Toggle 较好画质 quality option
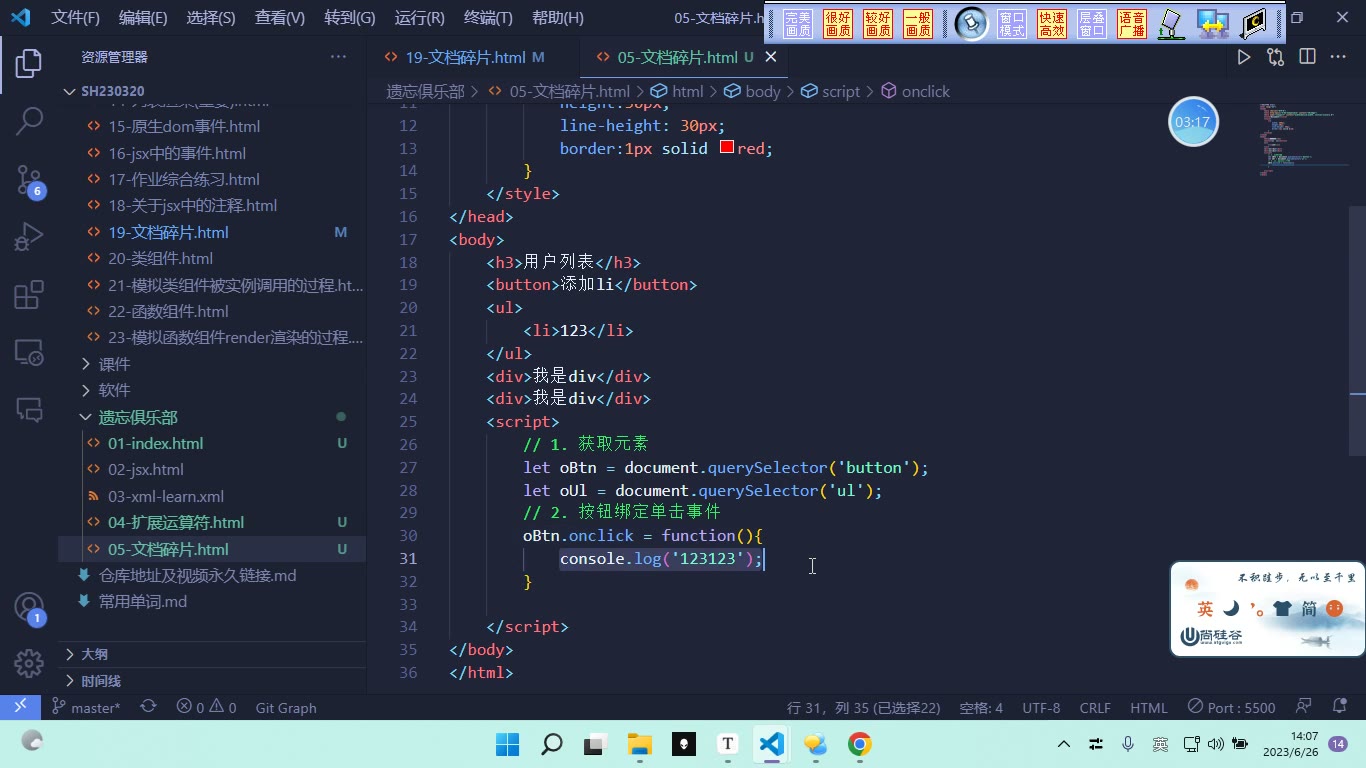Screen dimensions: 1366x768 [878, 24]
